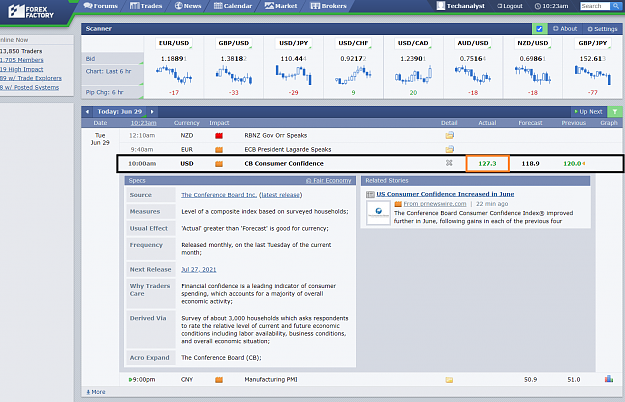Screen dimensions: 625x402
Task: Select the USD/CAD pair label
Action: 413,43
